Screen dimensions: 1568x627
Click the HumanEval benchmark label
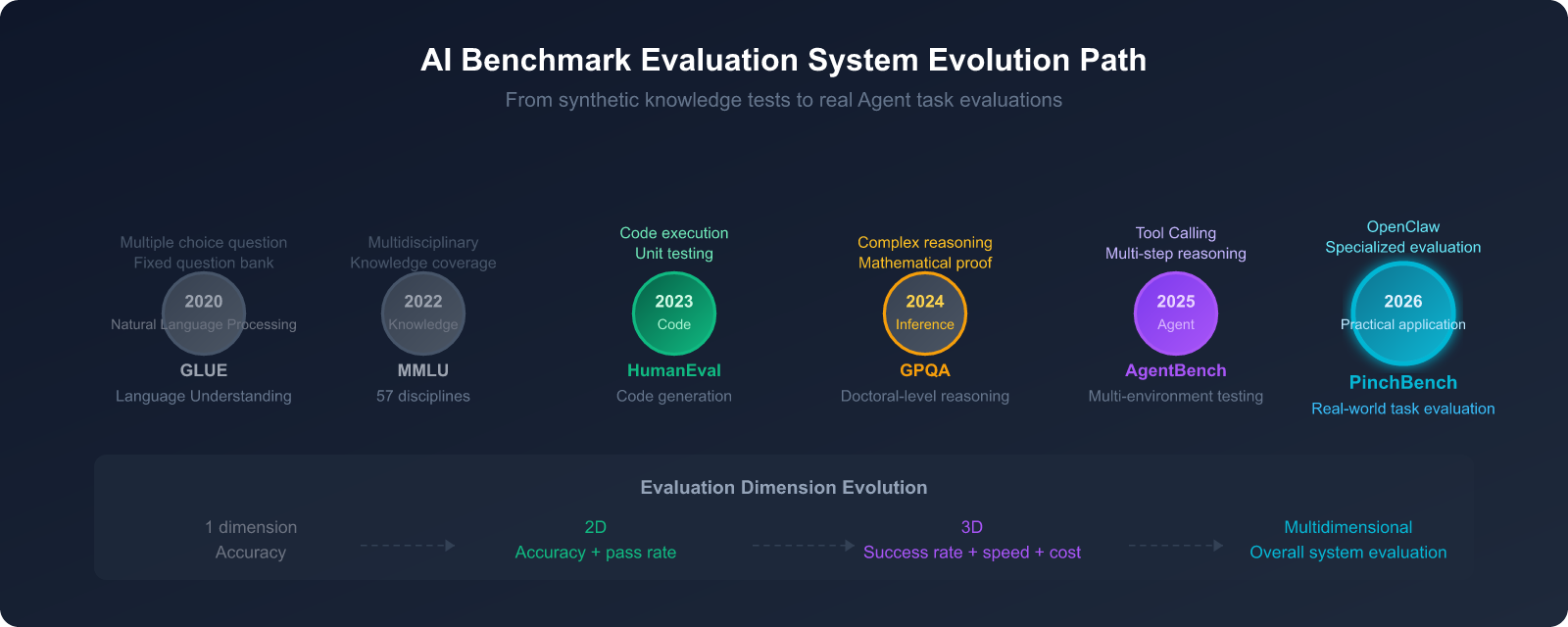pyautogui.click(x=674, y=370)
